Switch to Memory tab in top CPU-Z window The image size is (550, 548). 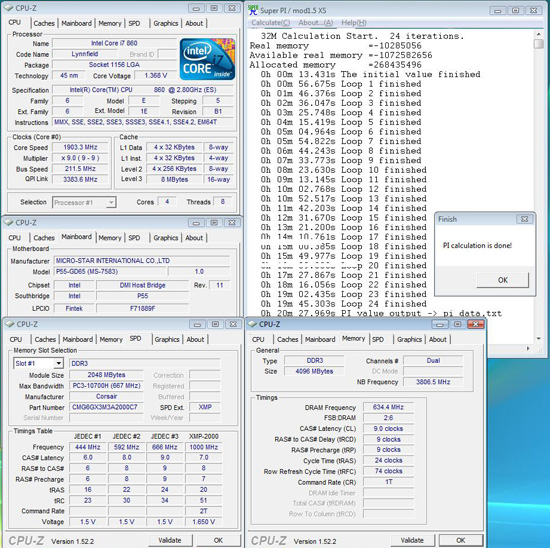(x=109, y=24)
